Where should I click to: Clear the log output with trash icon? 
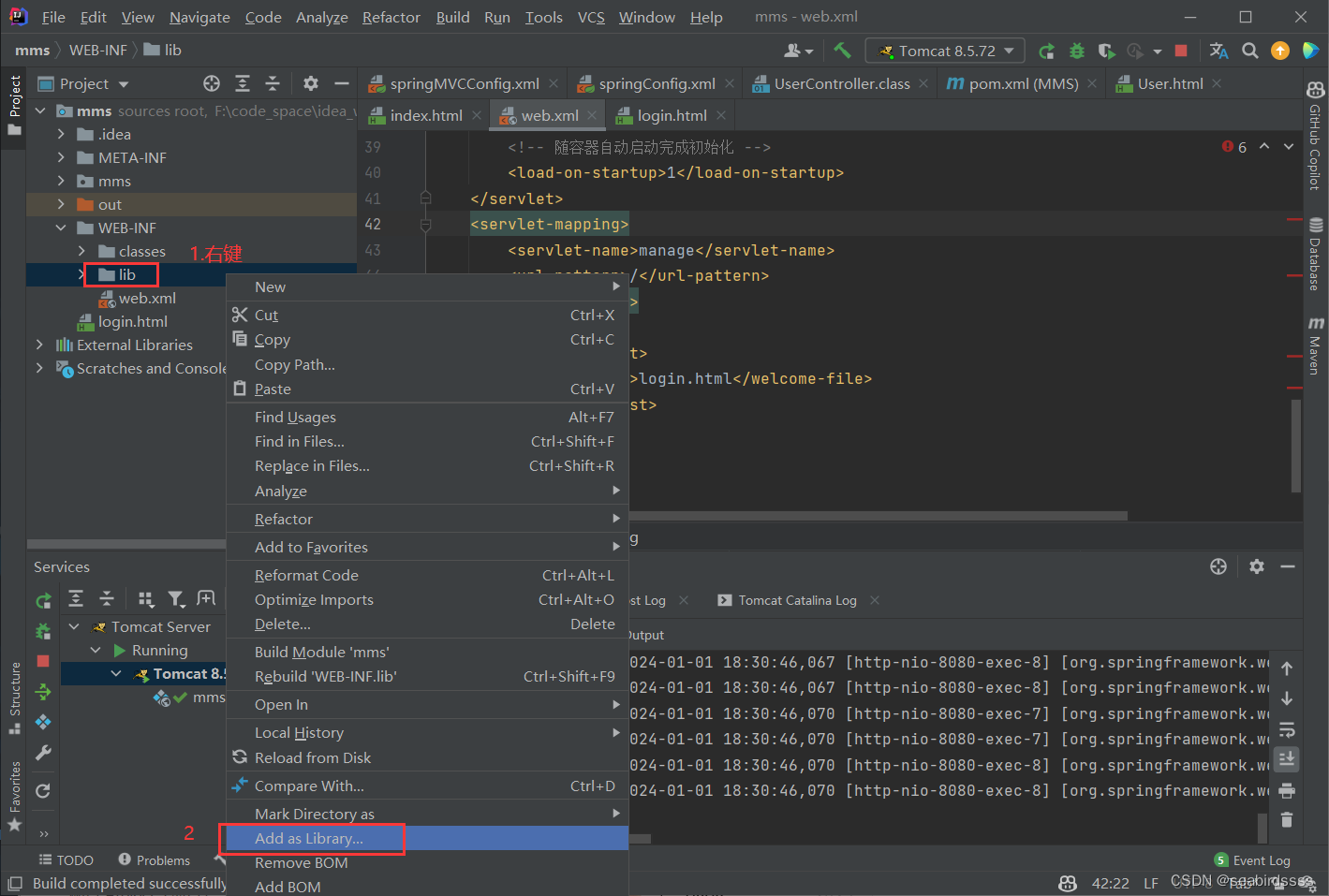(1287, 820)
